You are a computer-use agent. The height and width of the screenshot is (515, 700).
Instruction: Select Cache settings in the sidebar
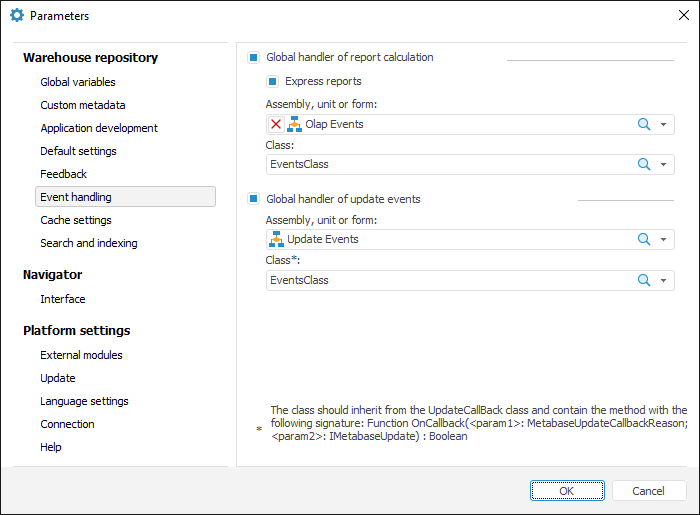76,220
